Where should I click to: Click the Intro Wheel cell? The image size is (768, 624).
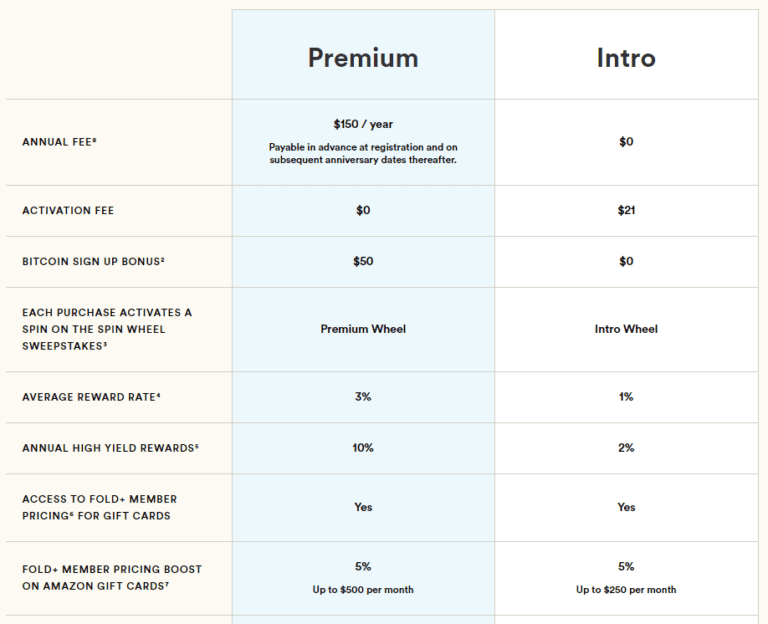click(626, 329)
